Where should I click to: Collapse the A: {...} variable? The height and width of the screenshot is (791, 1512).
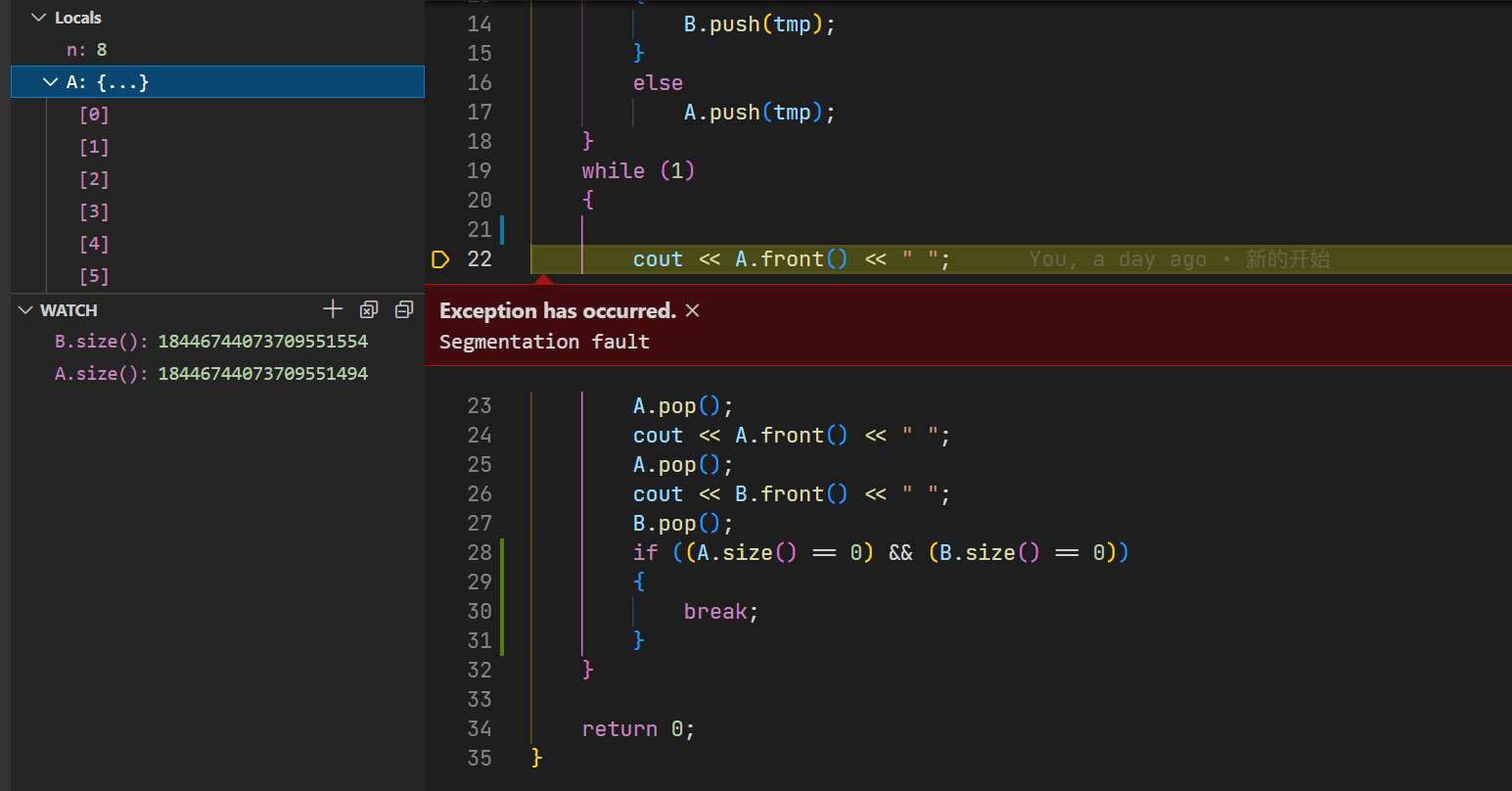click(x=51, y=82)
